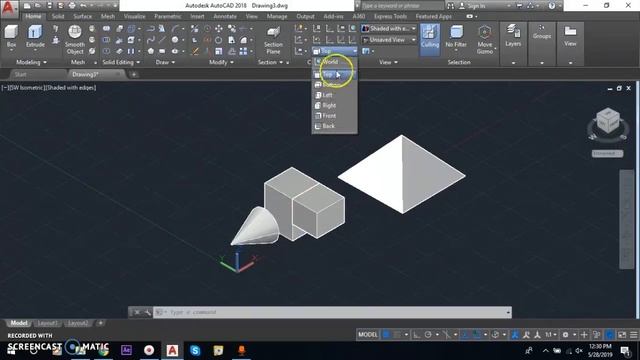Toggle hardware acceleration in status bar
This screenshot has height=360, width=640.
(x=609, y=335)
